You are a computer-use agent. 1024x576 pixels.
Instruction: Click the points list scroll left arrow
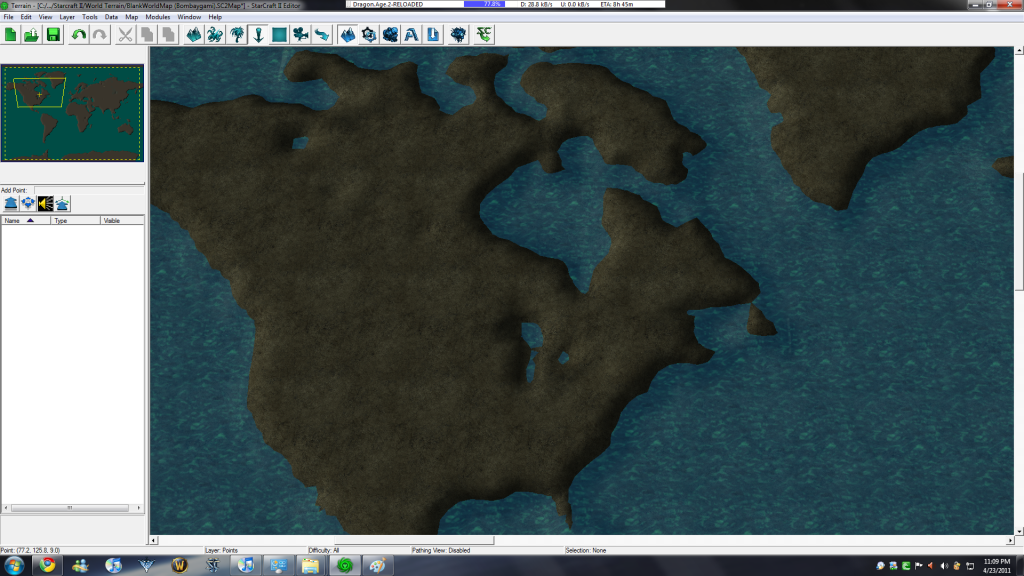(6, 507)
